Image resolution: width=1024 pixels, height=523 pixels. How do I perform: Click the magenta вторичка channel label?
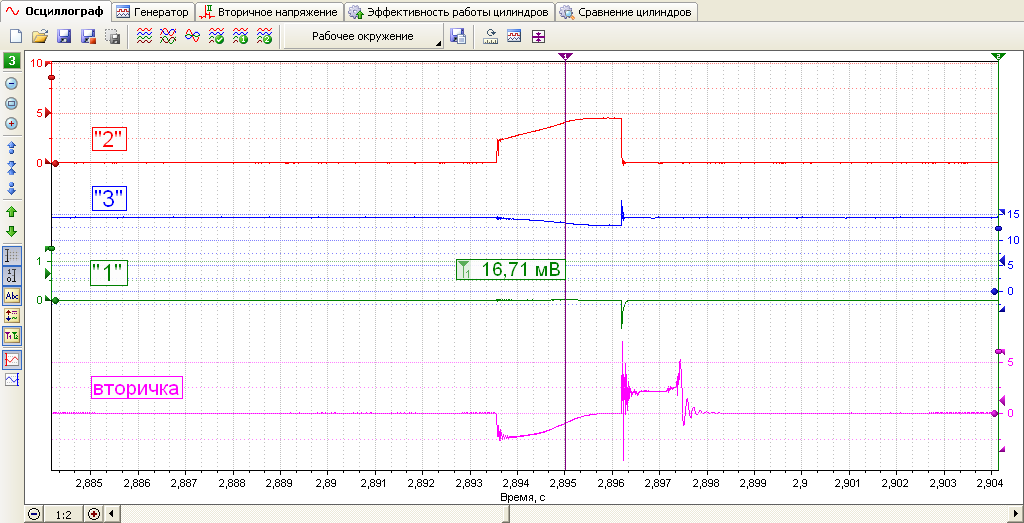pos(136,388)
